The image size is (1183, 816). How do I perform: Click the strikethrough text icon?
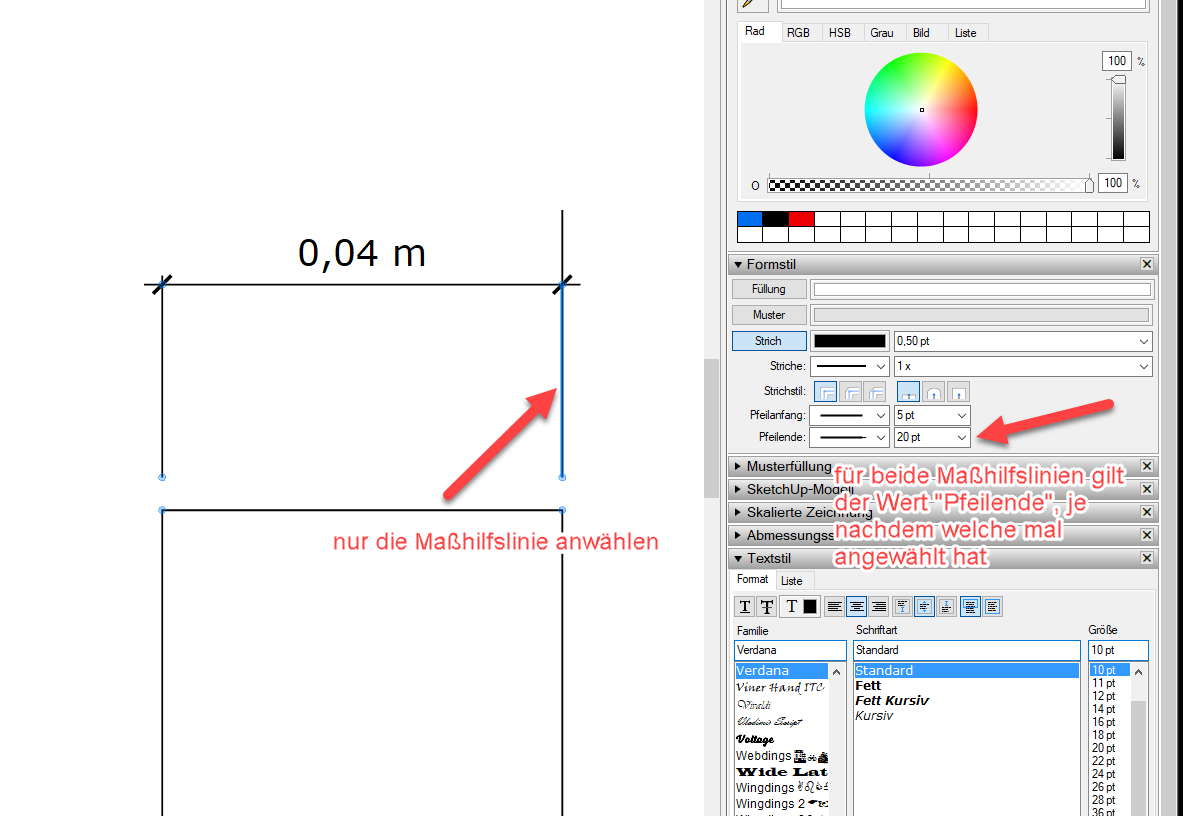pos(767,607)
